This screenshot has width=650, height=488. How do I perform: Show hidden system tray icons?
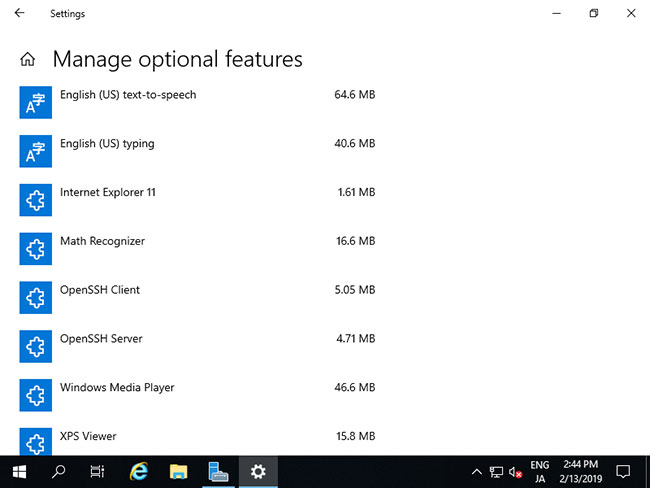(477, 472)
